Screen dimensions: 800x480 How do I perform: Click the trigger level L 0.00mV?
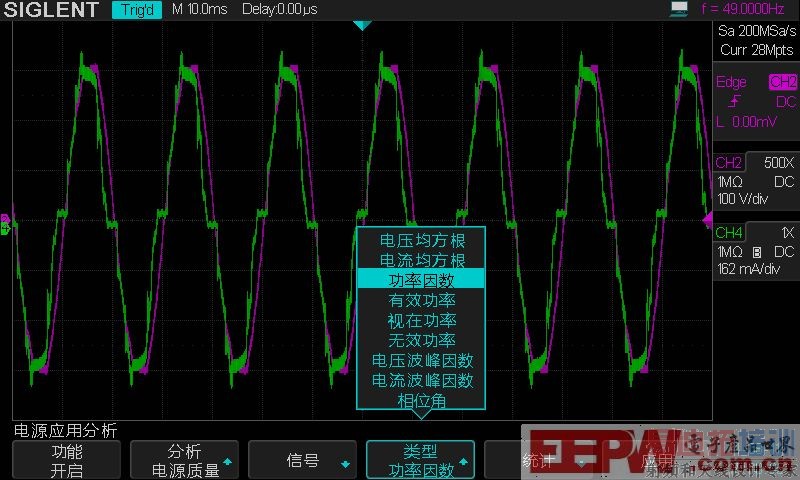(x=746, y=121)
